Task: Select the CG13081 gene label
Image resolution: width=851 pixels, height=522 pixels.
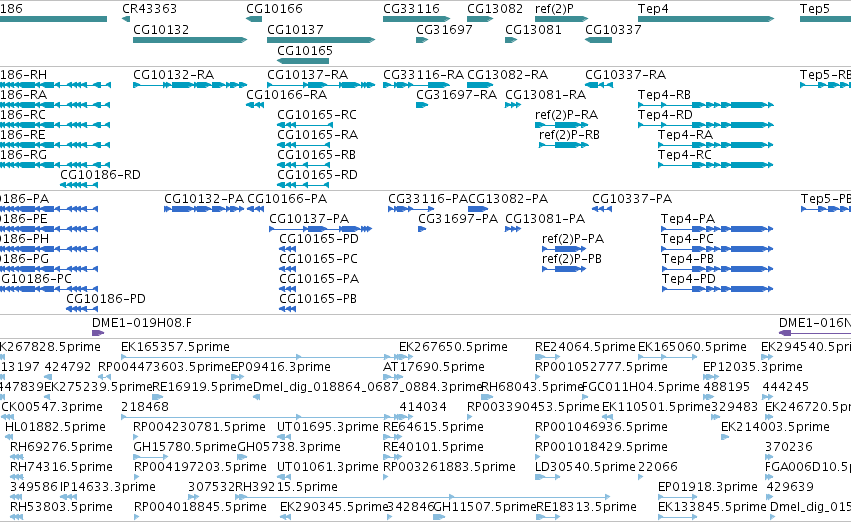Action: (x=533, y=29)
